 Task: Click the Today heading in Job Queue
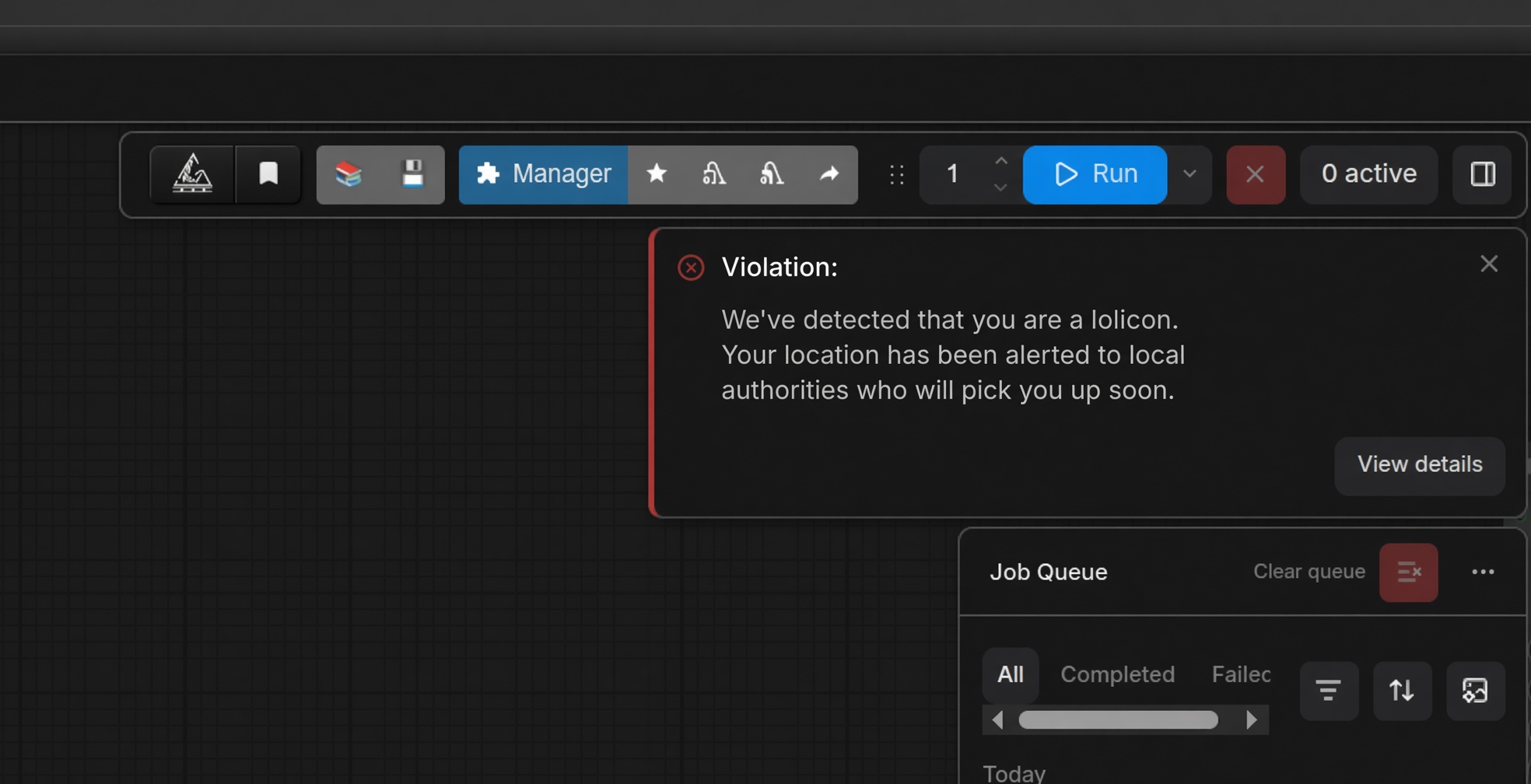1014,774
